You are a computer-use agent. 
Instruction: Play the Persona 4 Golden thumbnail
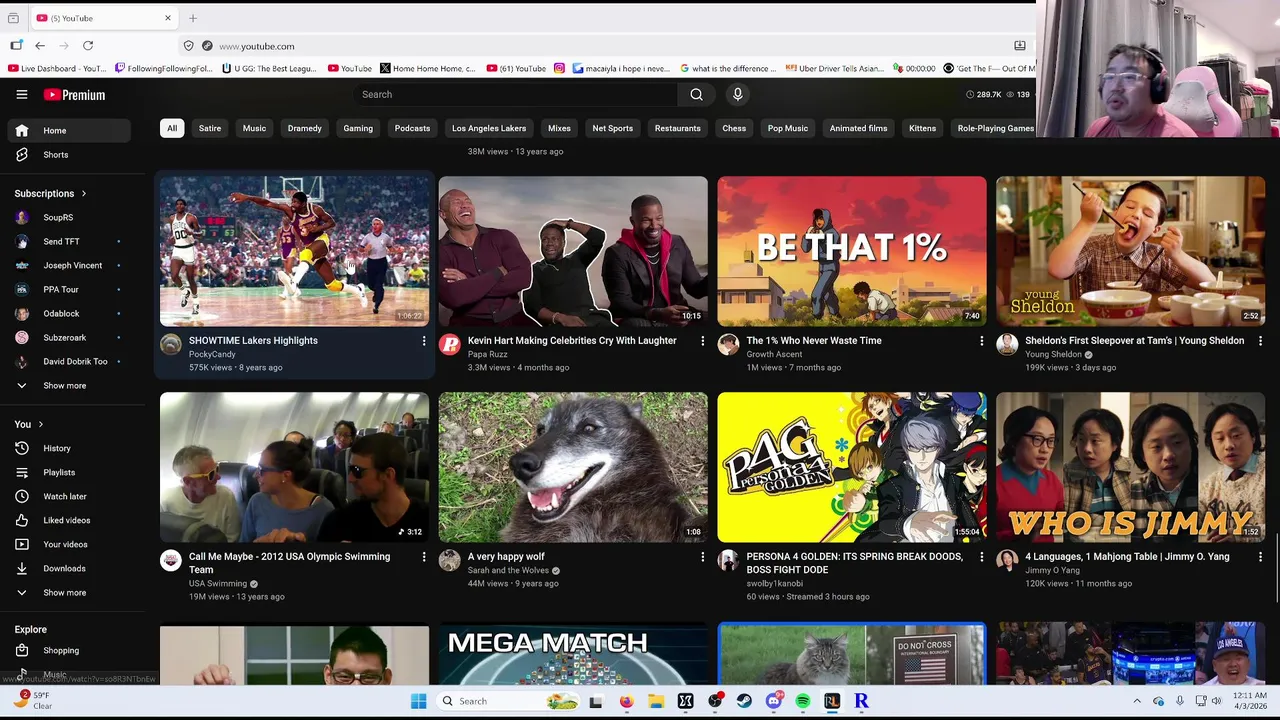[x=852, y=467]
